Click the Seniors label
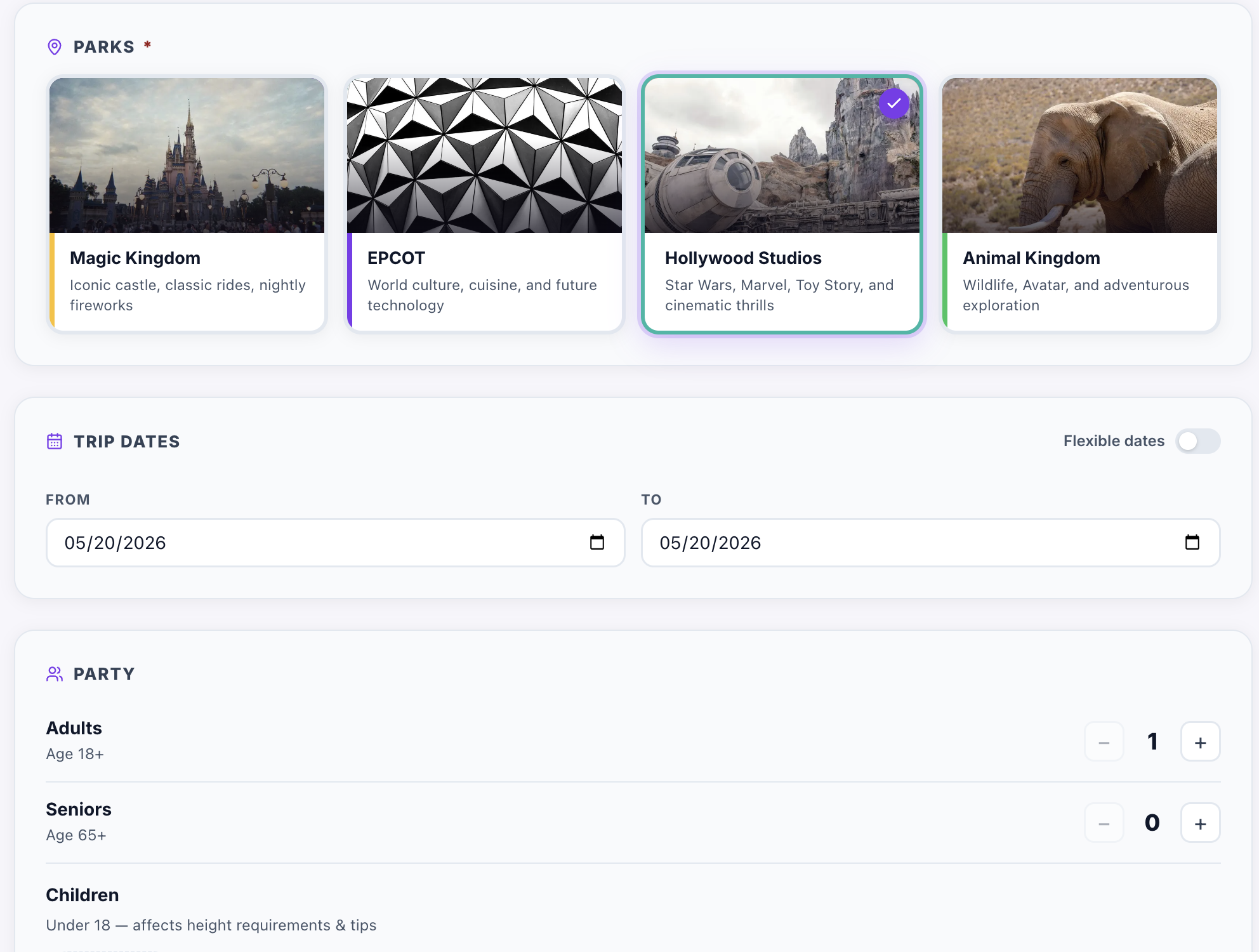Screen dimensions: 1259x952 coord(79,809)
